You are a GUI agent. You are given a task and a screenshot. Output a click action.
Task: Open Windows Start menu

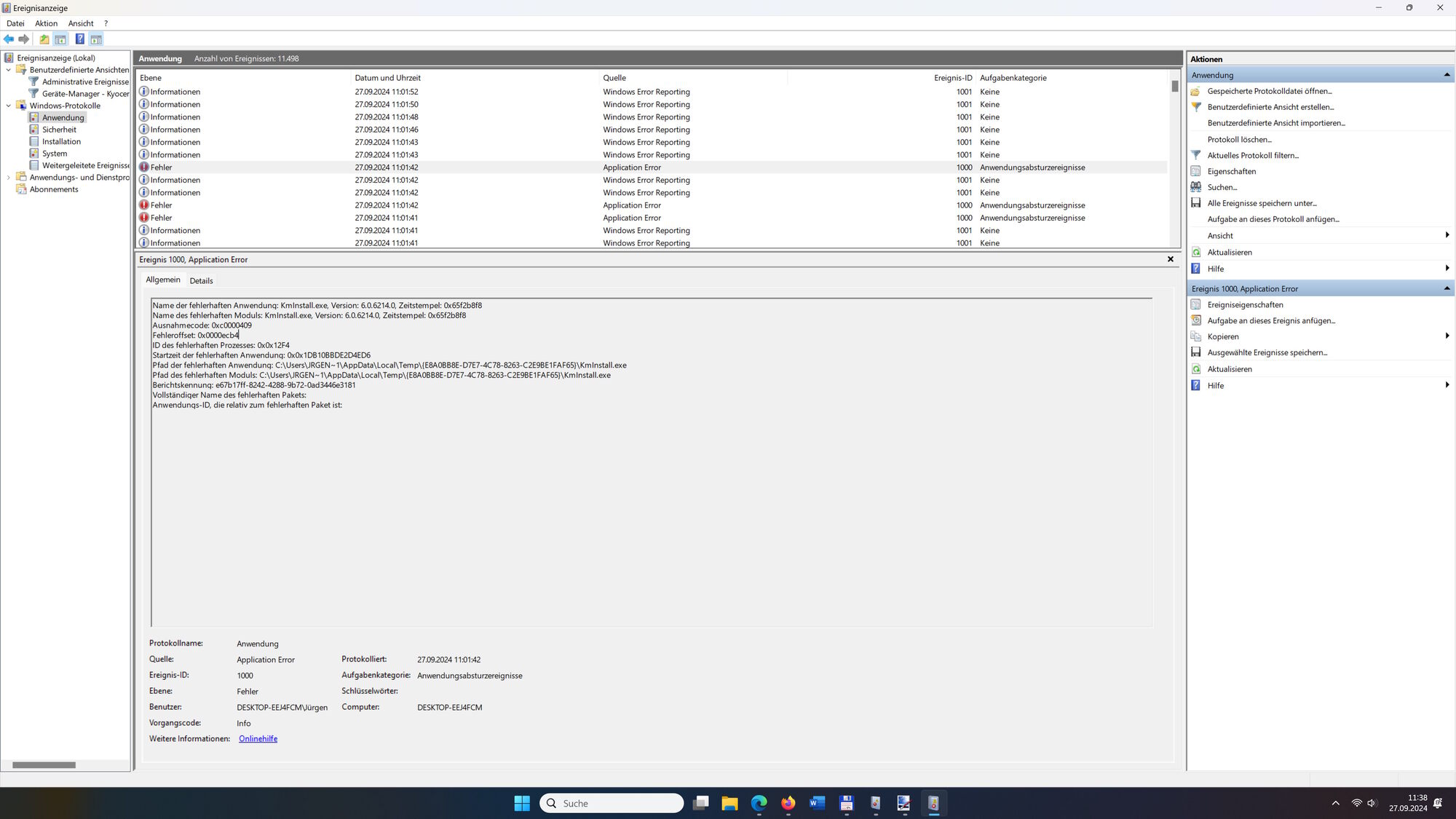(522, 803)
